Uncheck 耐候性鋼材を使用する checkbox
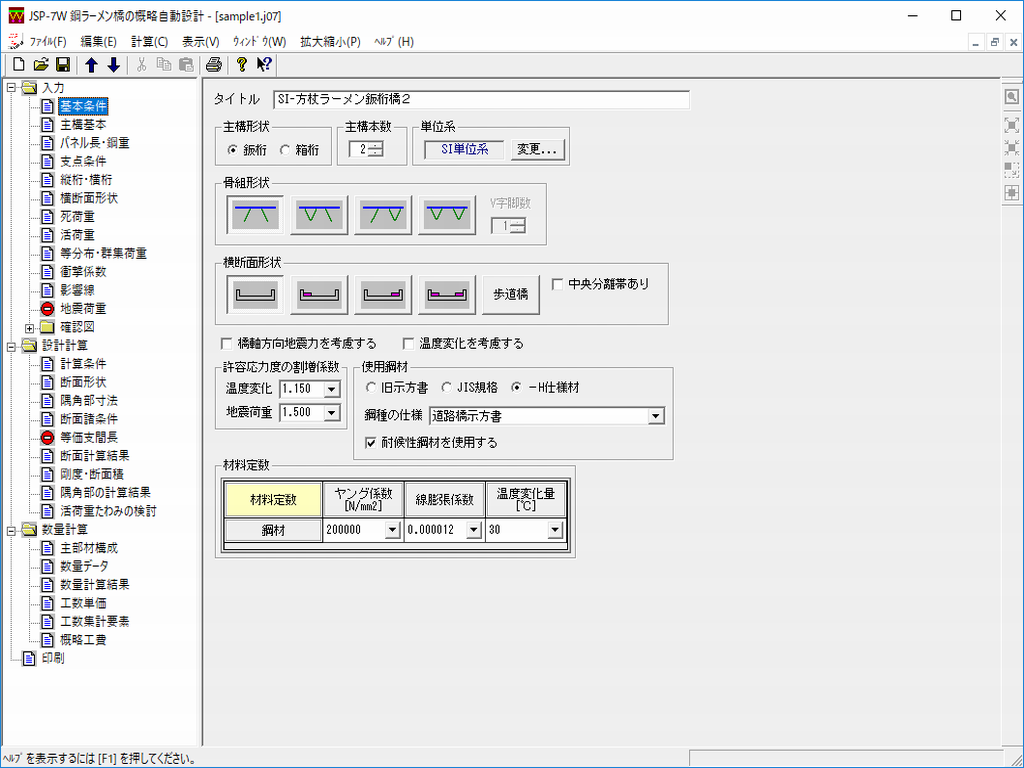1024x768 pixels. [372, 442]
